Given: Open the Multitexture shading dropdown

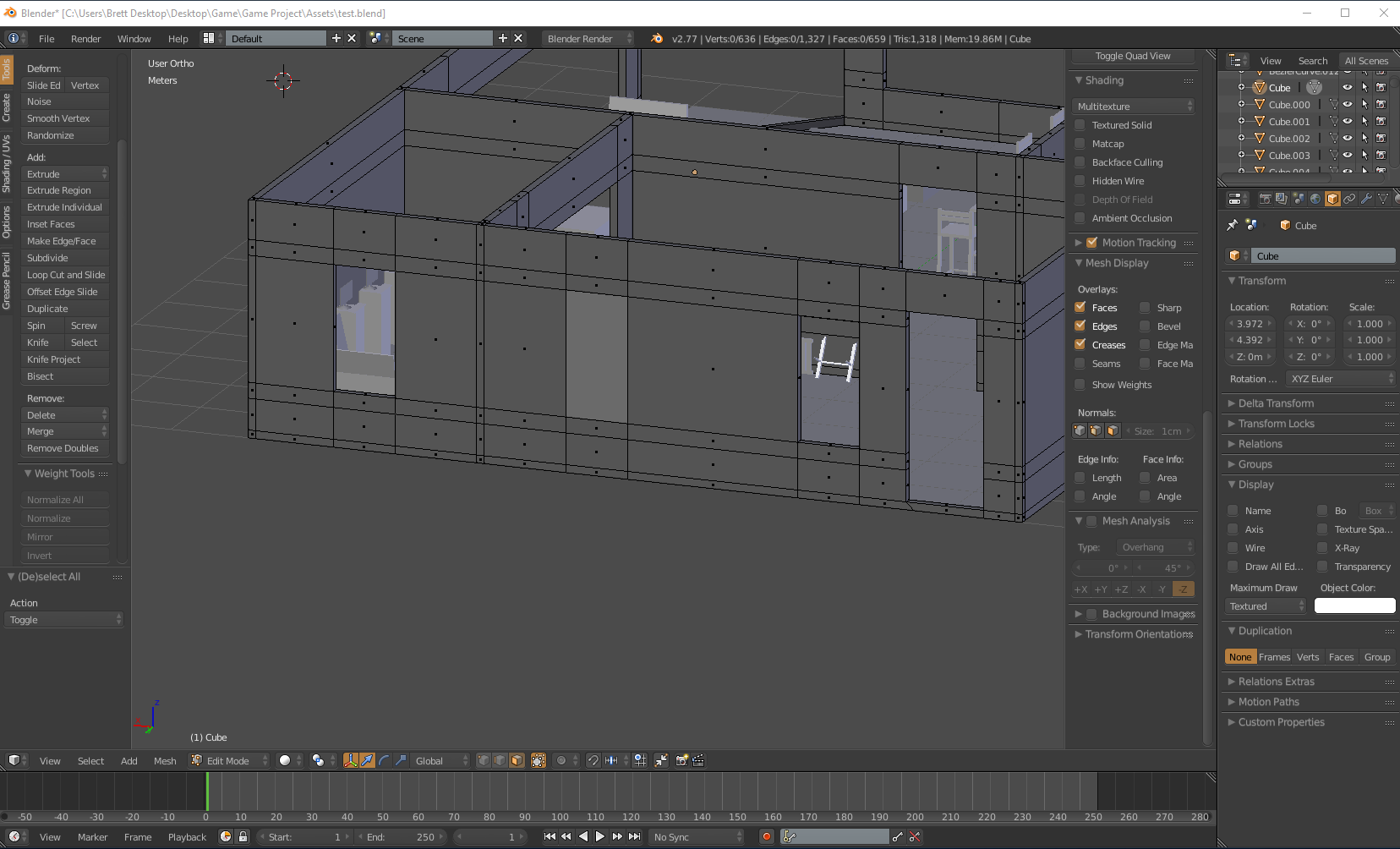Looking at the screenshot, I should point(1134,107).
